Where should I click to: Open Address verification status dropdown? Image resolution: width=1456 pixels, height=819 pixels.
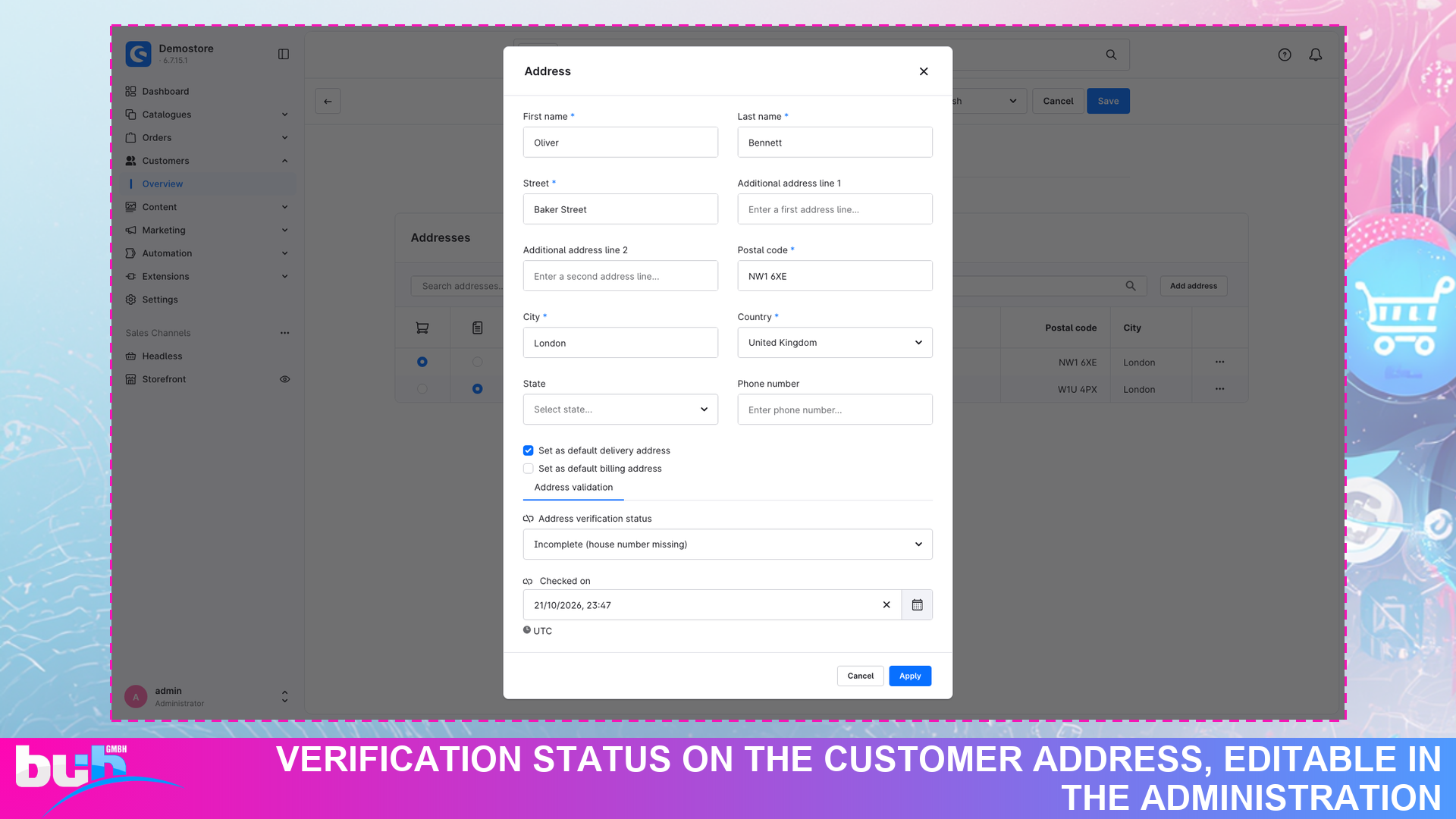tap(728, 544)
